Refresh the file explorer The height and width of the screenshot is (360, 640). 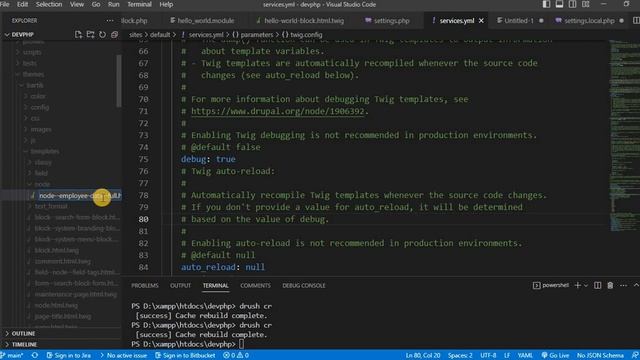pyautogui.click(x=102, y=35)
